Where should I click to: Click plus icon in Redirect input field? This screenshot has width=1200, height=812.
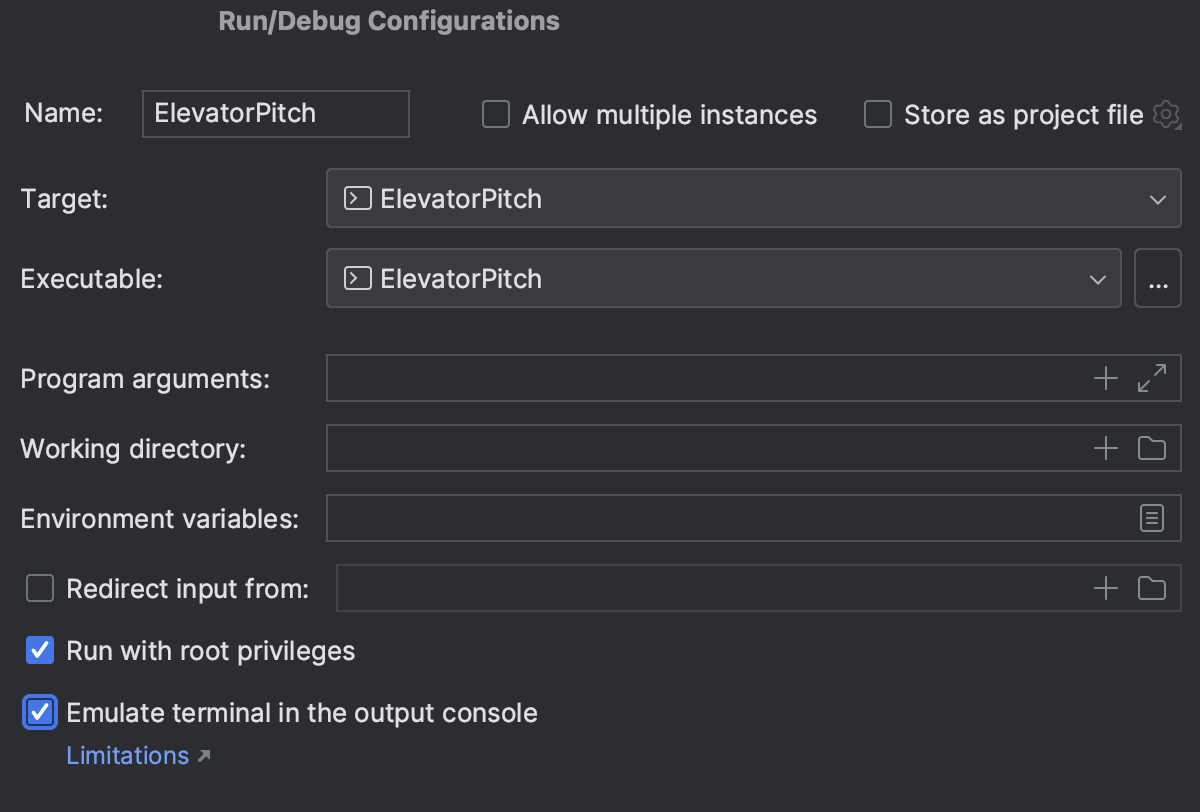(x=1105, y=588)
